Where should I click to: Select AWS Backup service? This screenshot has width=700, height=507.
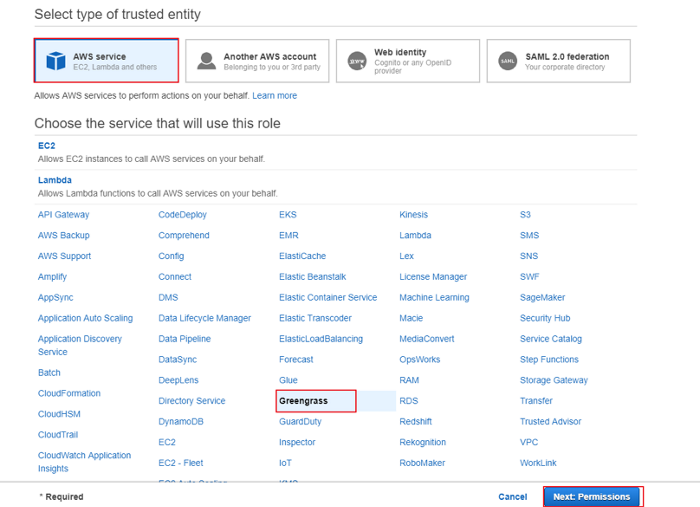(x=63, y=235)
